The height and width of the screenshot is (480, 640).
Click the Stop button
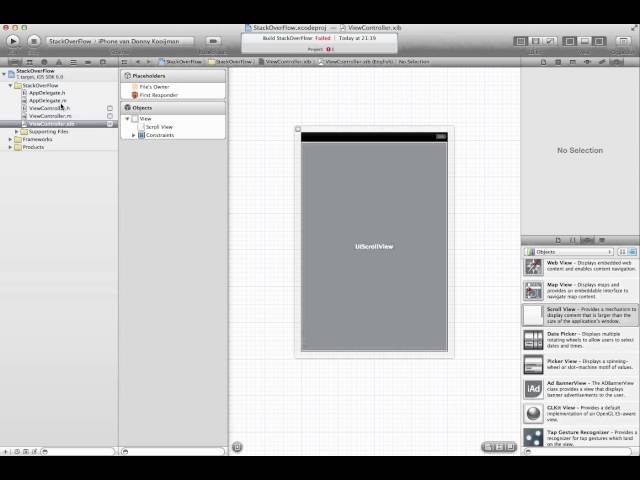pos(34,41)
